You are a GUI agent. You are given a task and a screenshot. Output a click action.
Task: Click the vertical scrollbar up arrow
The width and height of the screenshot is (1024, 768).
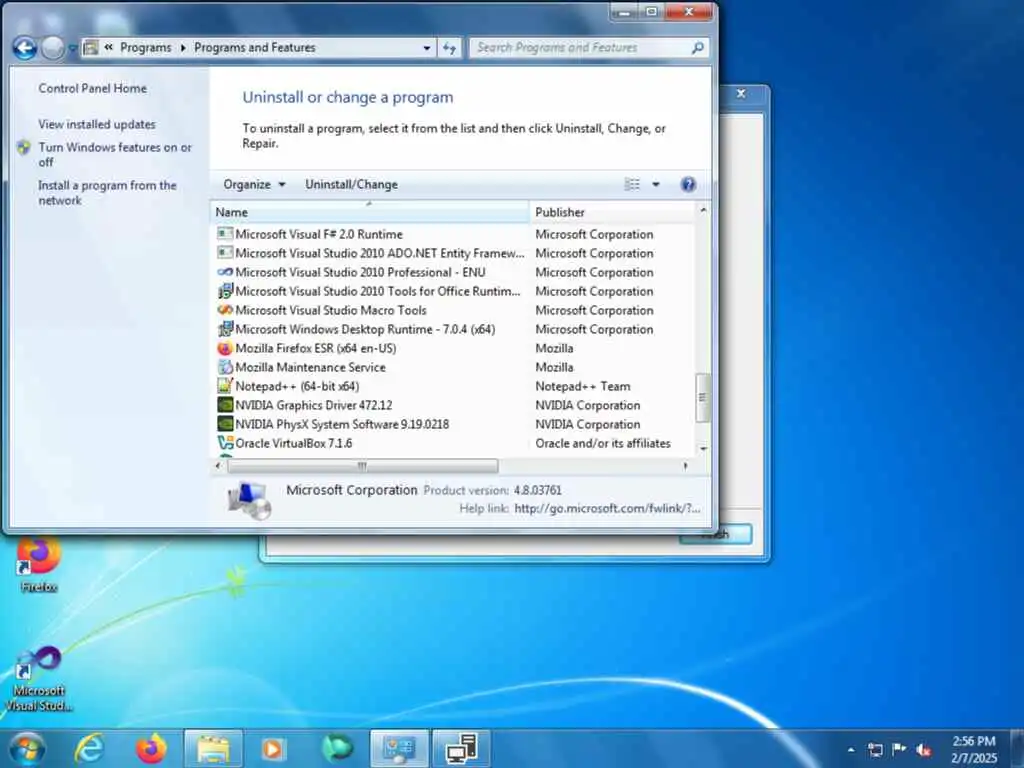[703, 210]
